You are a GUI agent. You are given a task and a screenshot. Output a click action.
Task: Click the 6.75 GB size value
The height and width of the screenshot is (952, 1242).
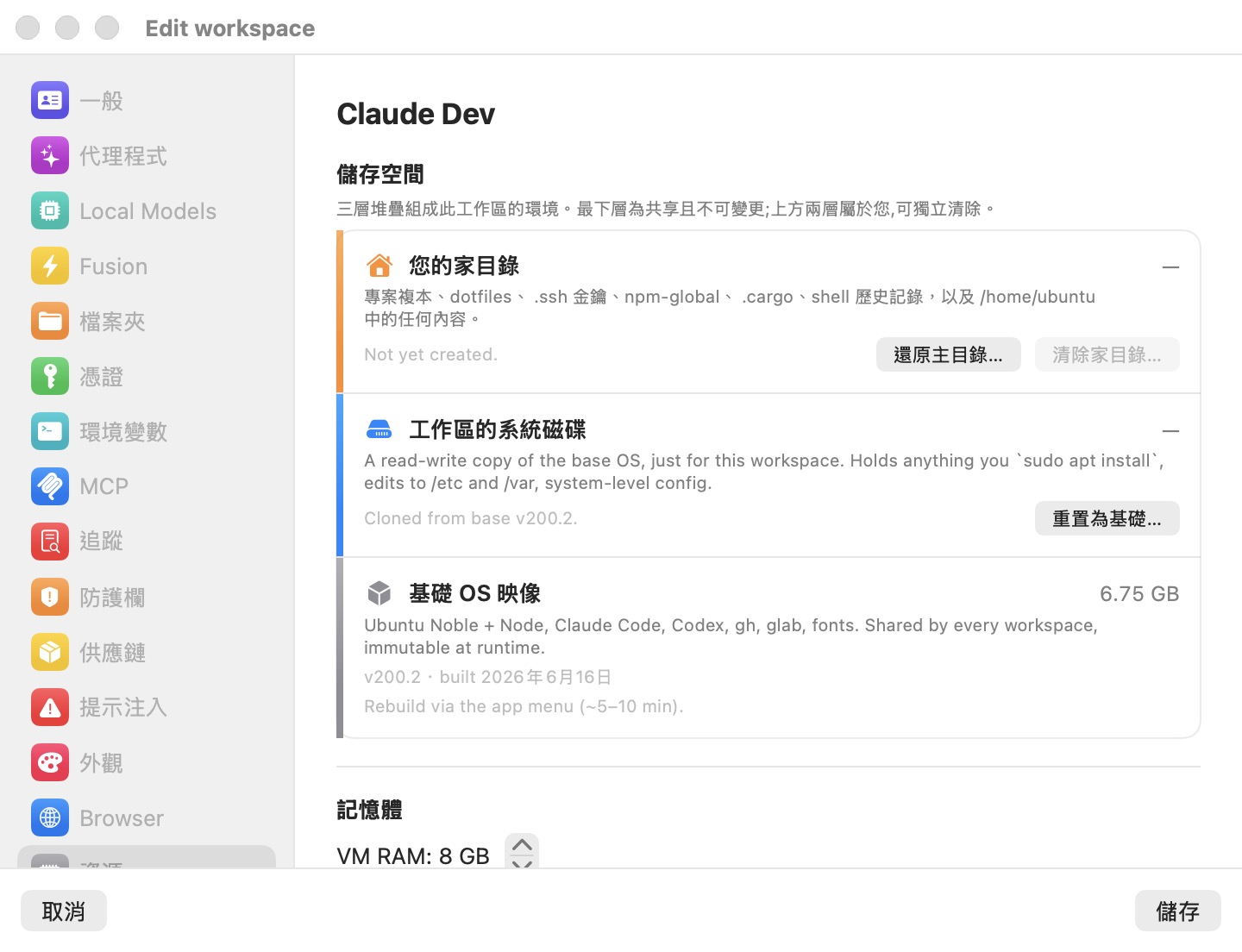pos(1139,594)
